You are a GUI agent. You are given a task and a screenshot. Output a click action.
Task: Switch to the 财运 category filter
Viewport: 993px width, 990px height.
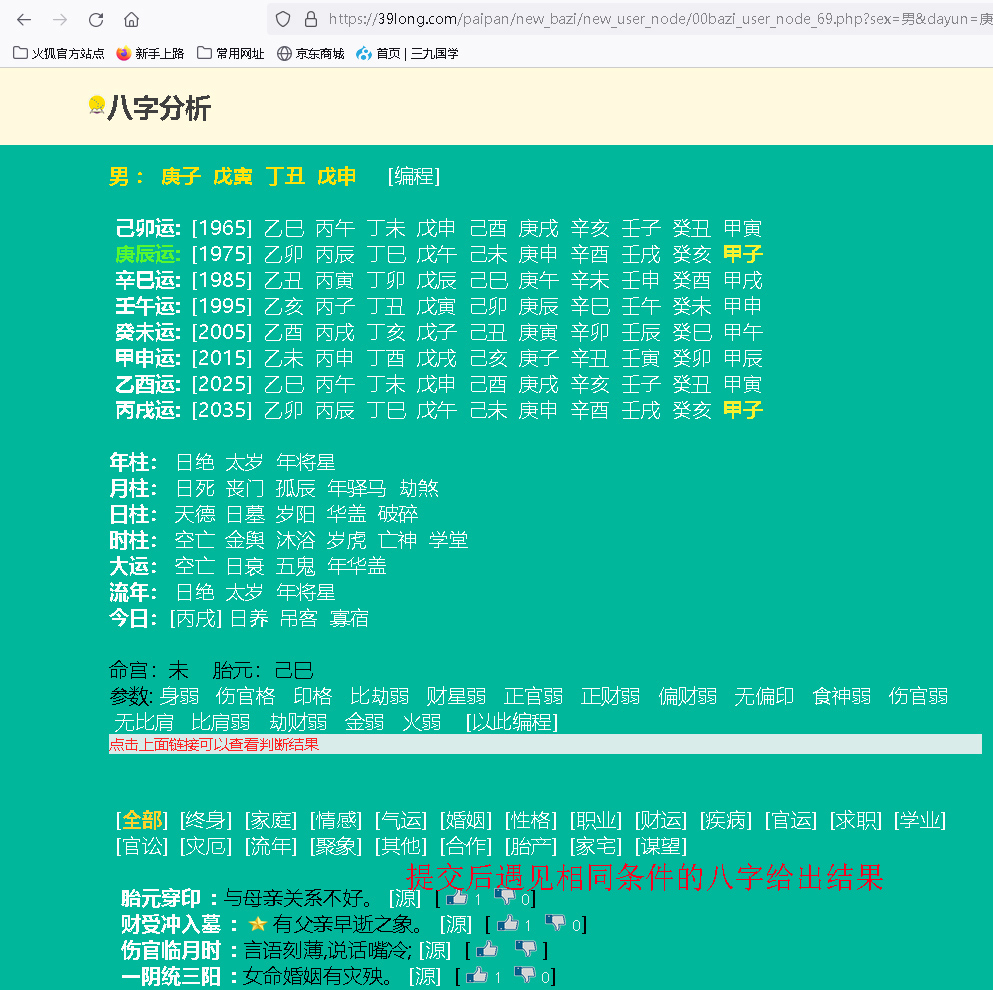(x=660, y=821)
